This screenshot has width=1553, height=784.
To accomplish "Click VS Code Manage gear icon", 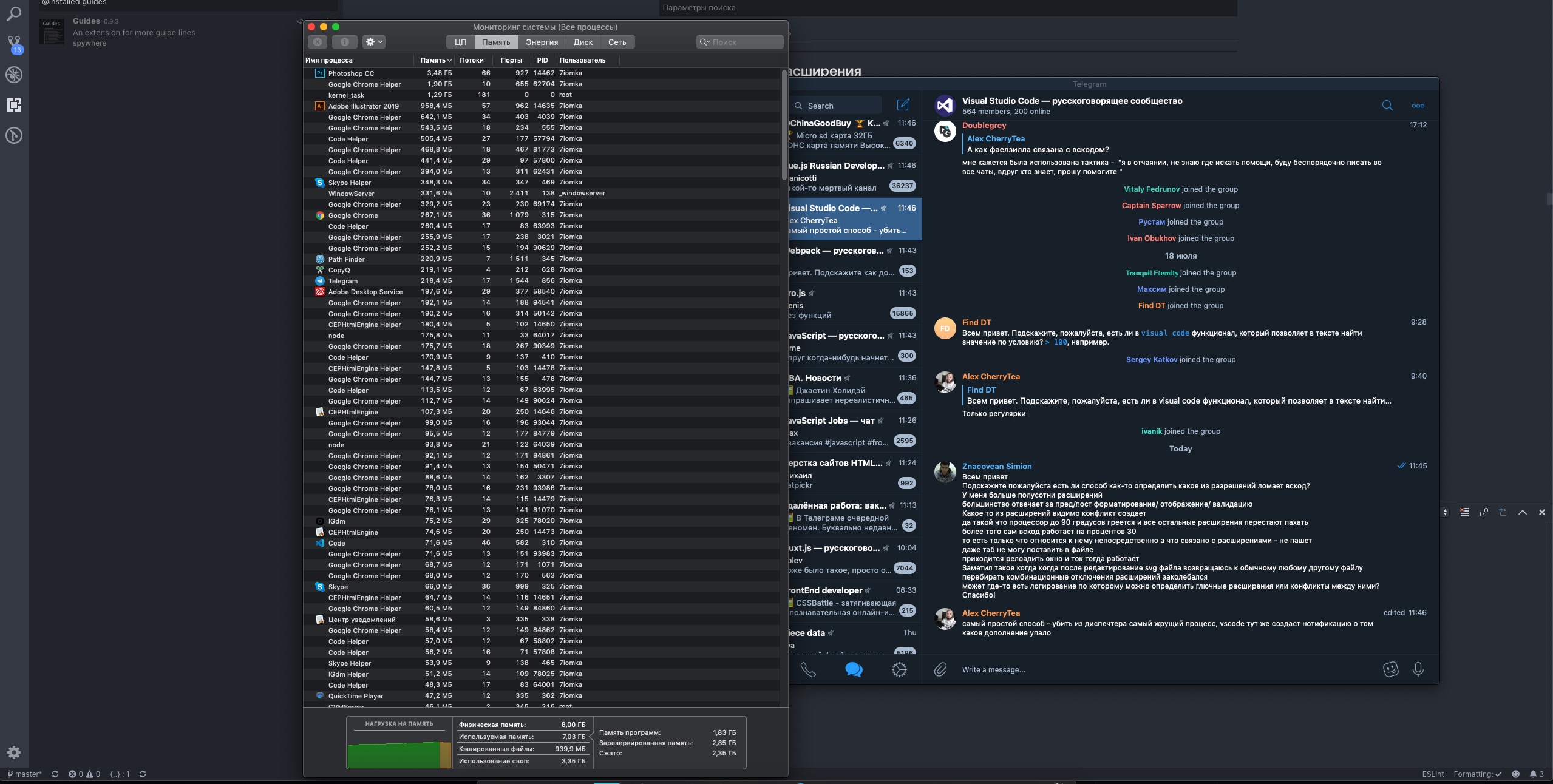I will [x=14, y=752].
